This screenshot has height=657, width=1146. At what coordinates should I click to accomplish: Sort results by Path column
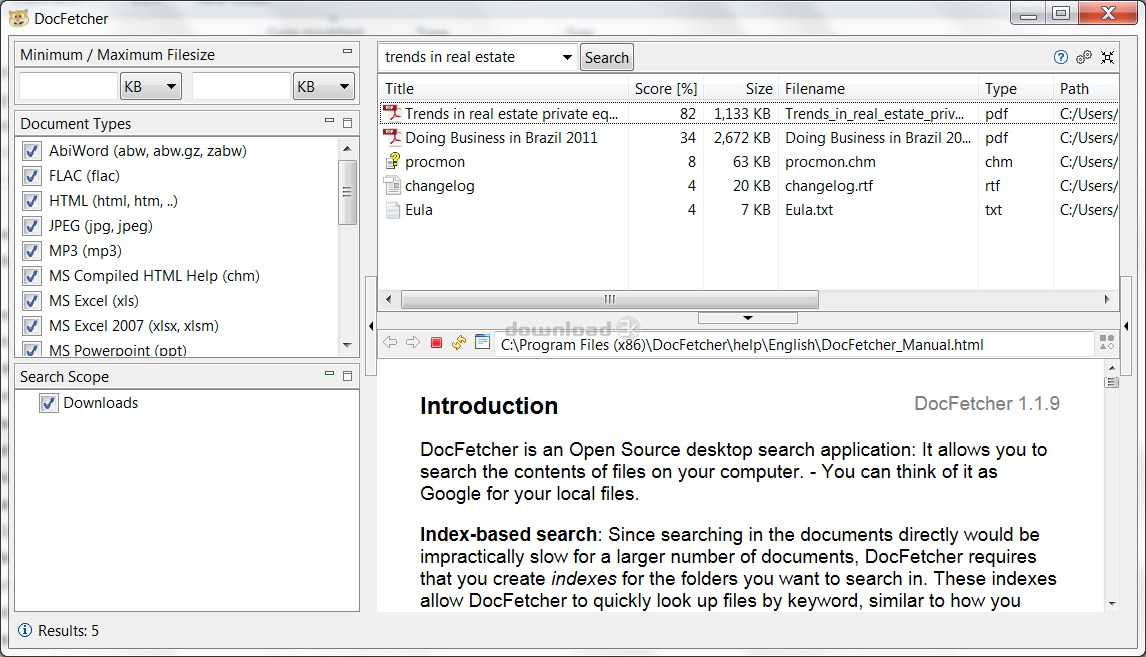click(1086, 88)
